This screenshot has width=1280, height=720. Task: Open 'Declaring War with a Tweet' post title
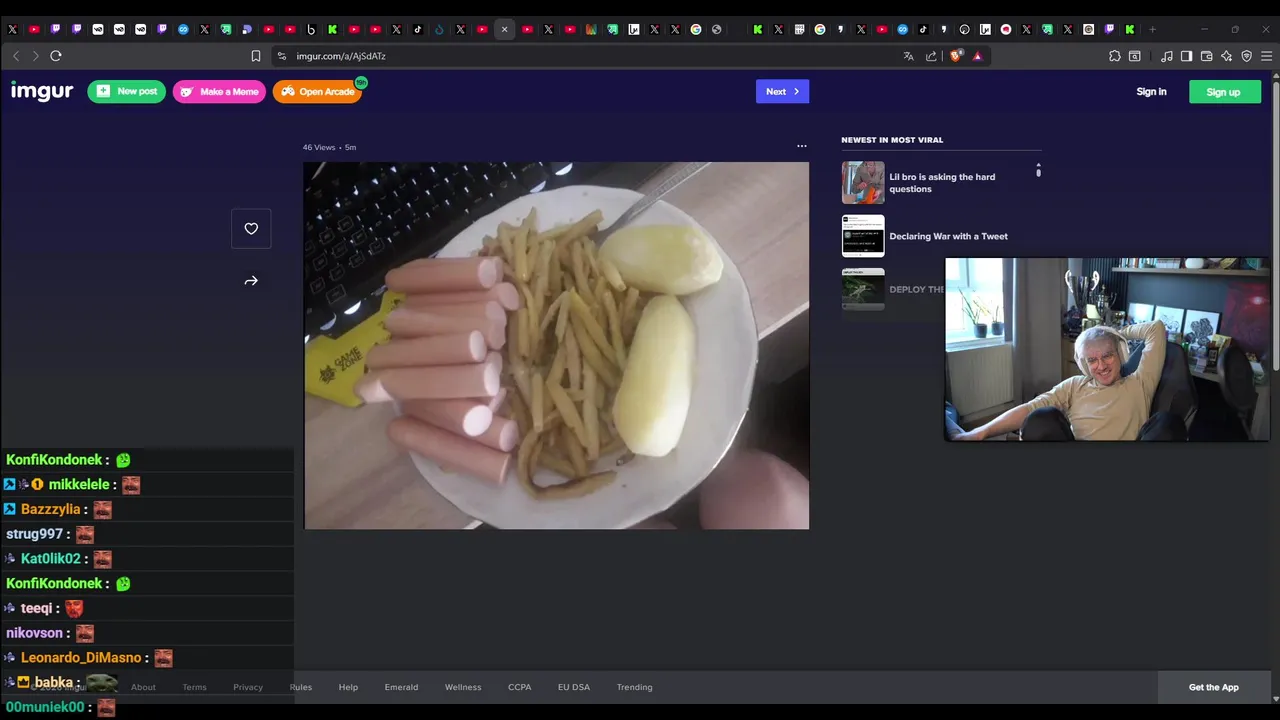[x=948, y=236]
